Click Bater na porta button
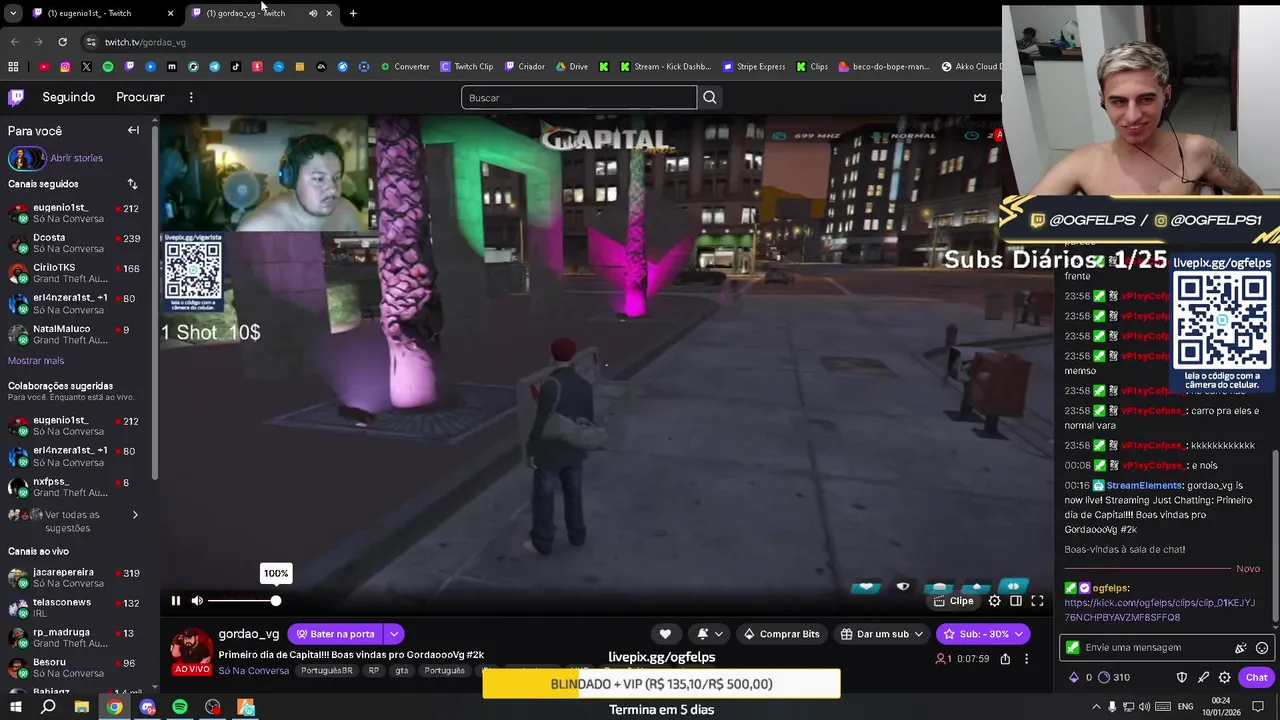This screenshot has width=1280, height=720. click(x=336, y=634)
